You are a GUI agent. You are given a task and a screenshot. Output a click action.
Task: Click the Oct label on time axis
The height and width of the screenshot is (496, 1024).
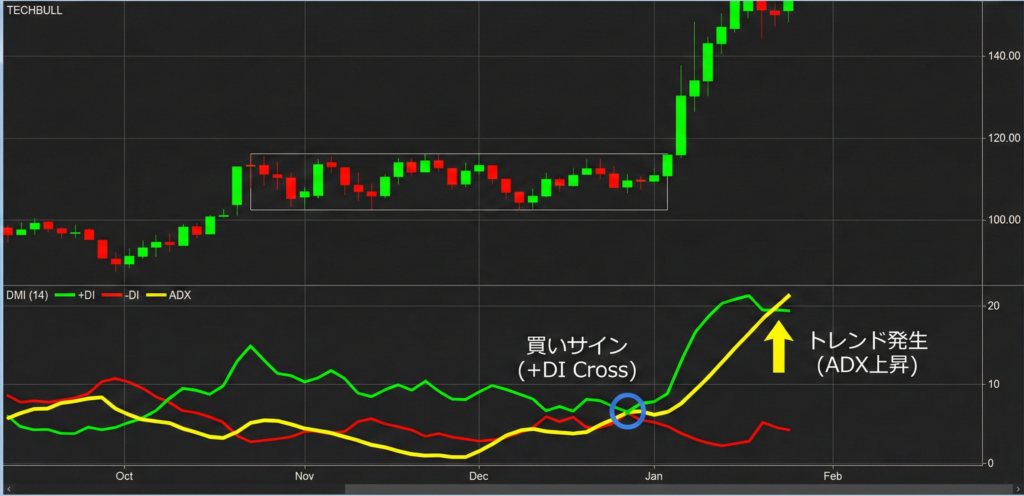click(125, 475)
